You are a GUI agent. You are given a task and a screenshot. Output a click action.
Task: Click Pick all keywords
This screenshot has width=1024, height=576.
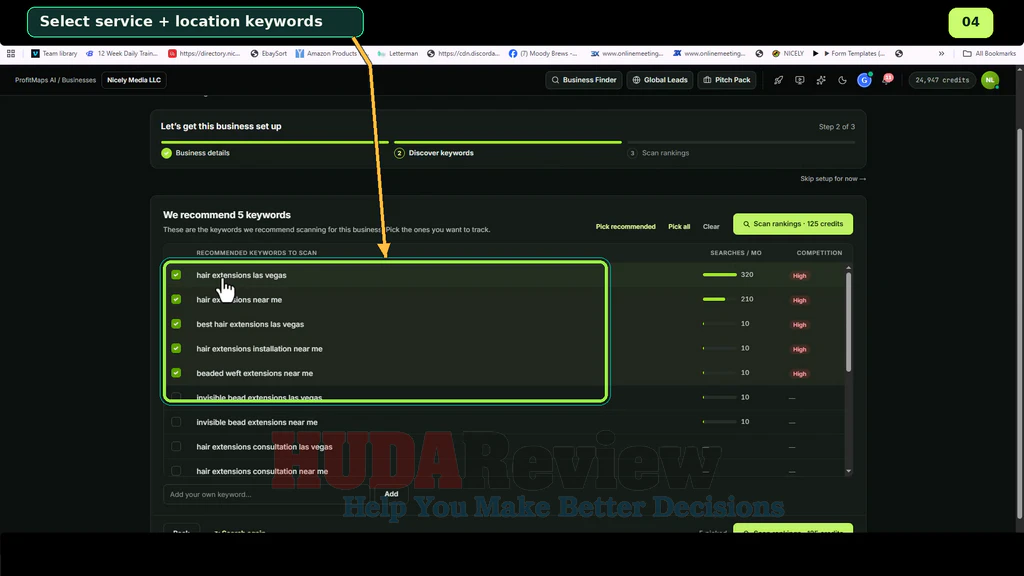point(679,227)
